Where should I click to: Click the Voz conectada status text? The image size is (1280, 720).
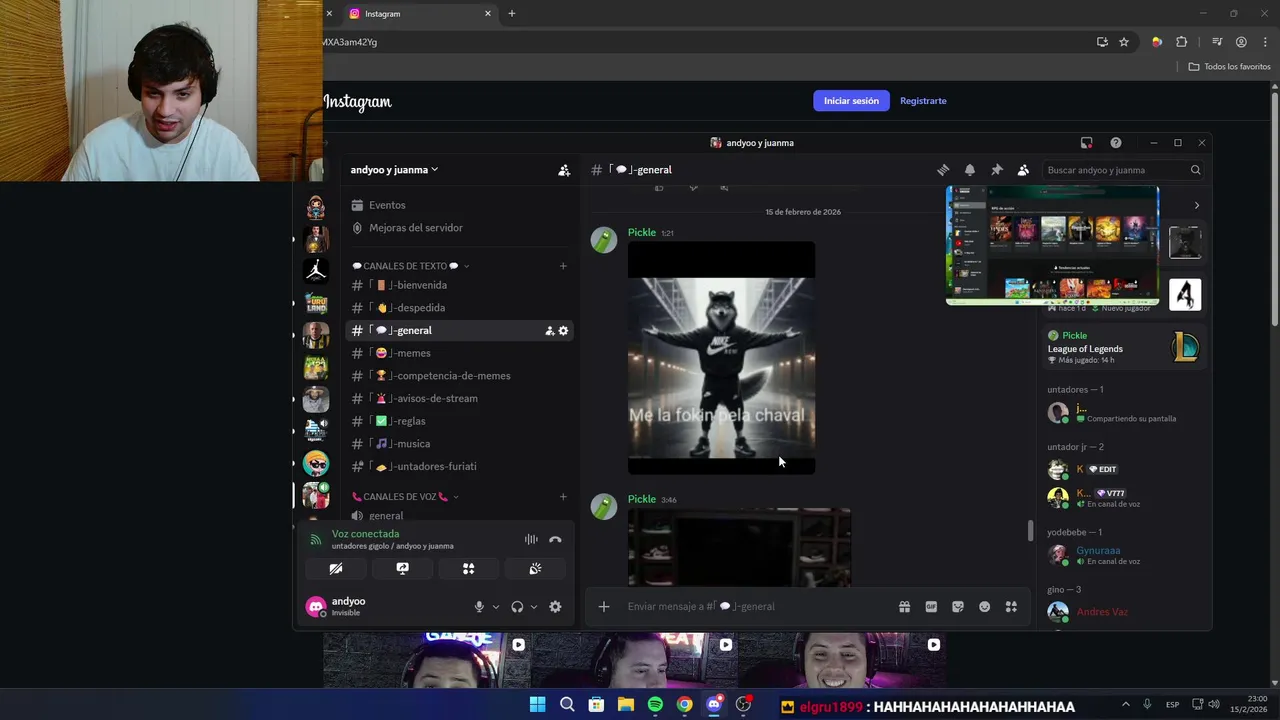(x=365, y=534)
